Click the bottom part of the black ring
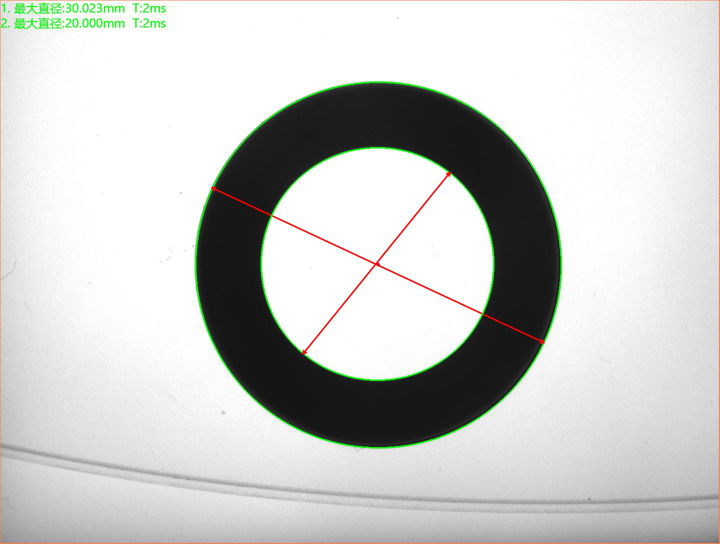This screenshot has width=720, height=544. [x=378, y=413]
